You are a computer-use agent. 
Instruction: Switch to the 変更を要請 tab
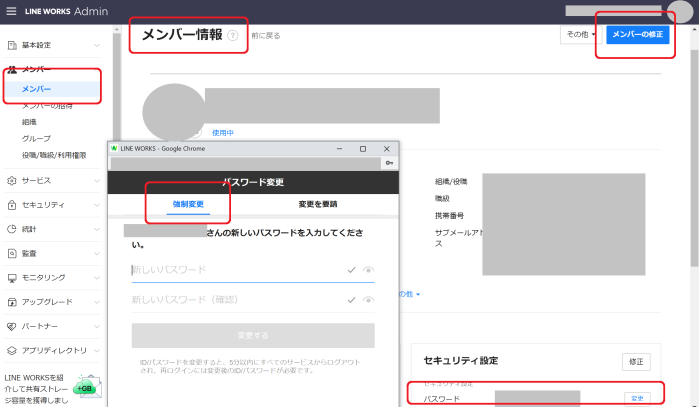[318, 204]
